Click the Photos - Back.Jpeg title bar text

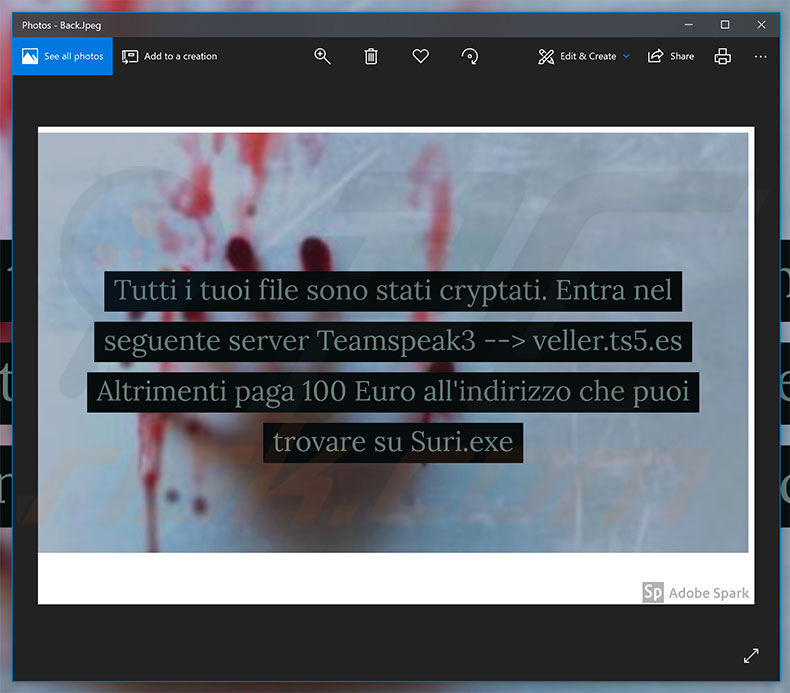click(62, 24)
